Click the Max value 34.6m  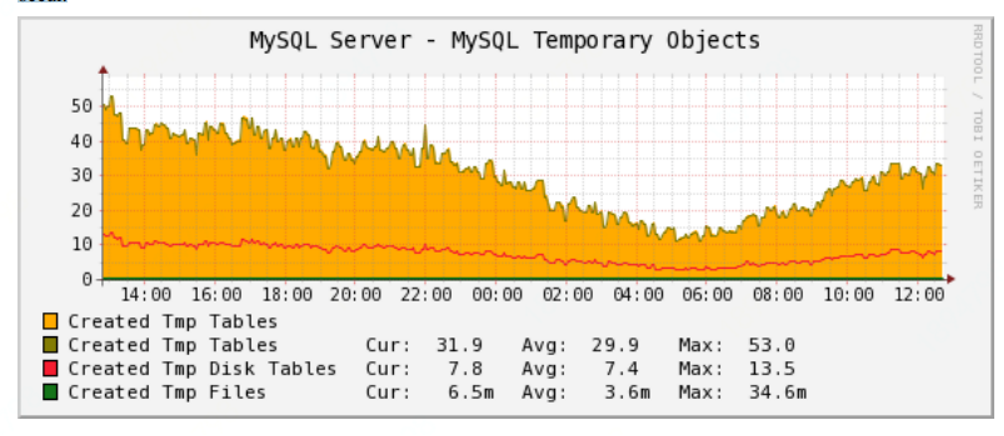click(777, 392)
